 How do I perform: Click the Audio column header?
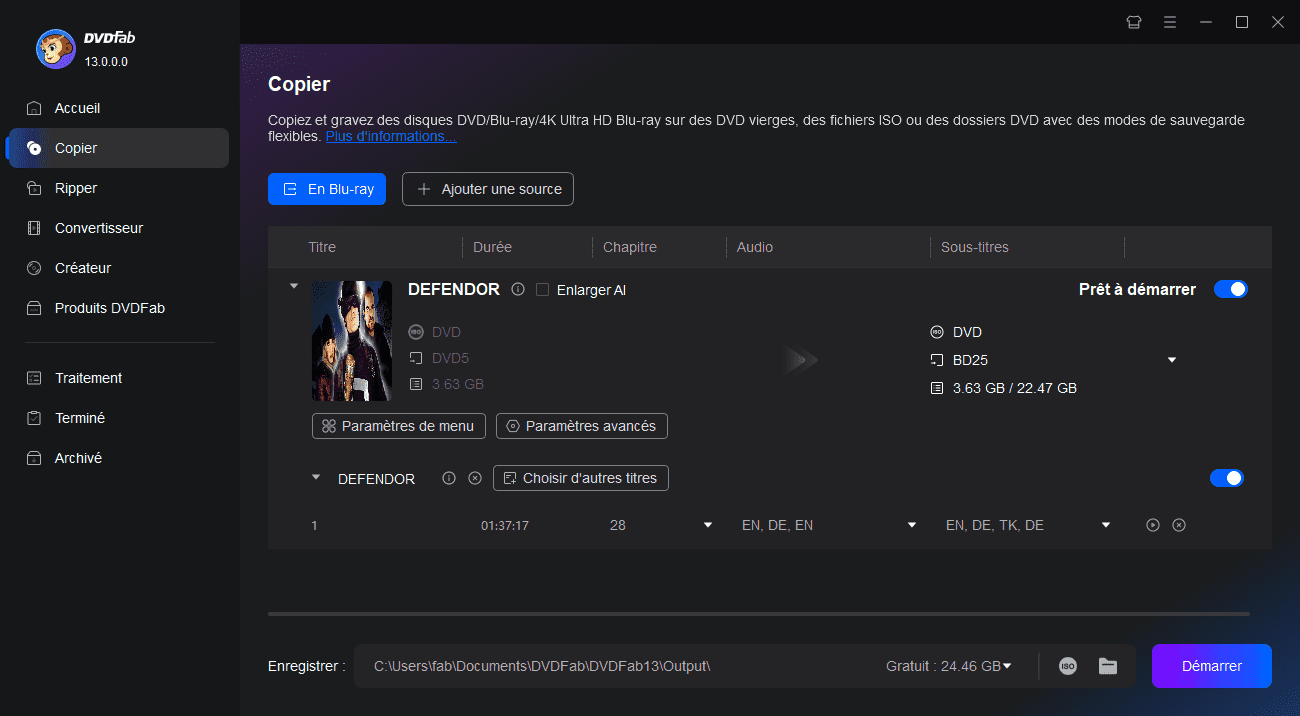pyautogui.click(x=755, y=247)
